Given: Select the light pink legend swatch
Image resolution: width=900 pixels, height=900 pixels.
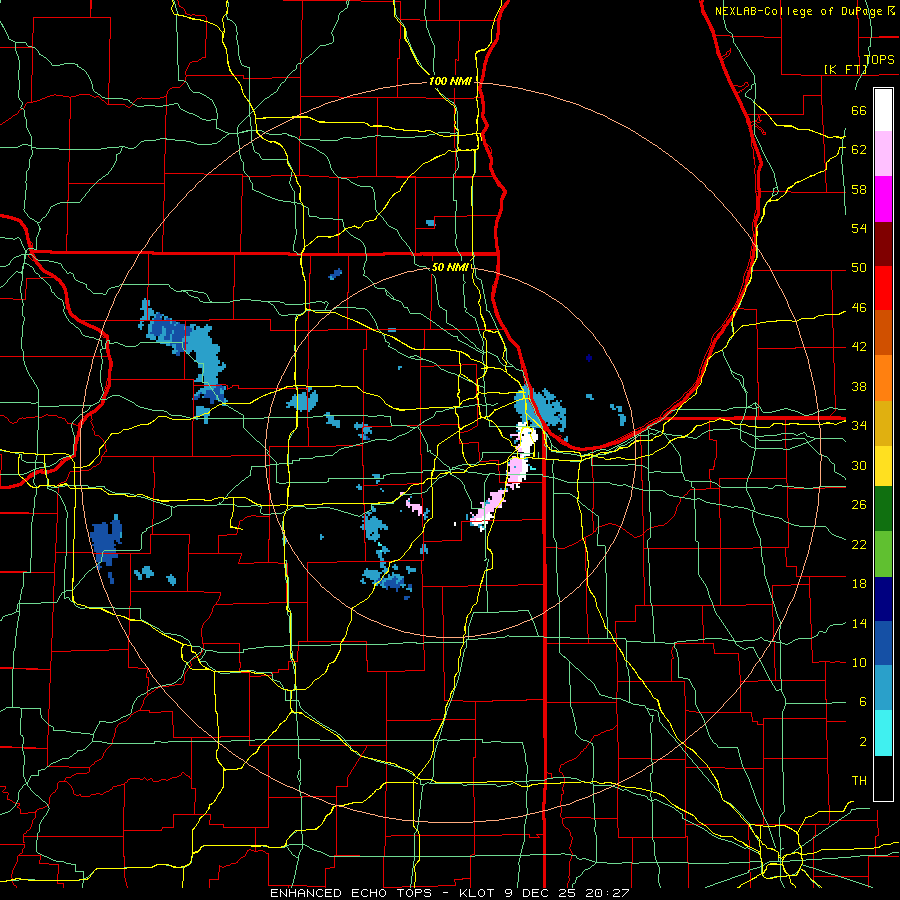Looking at the screenshot, I should 883,154.
